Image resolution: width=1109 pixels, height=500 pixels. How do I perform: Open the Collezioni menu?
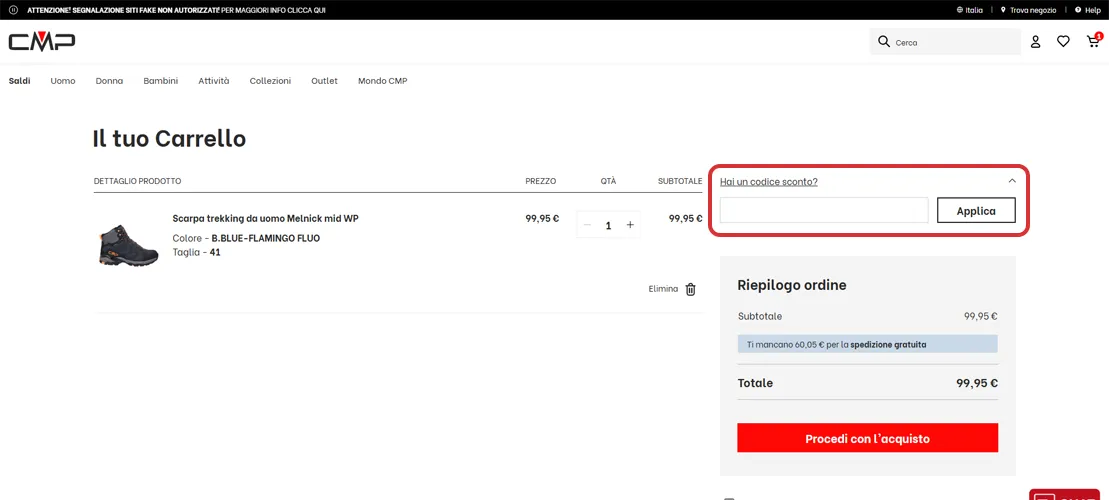(x=270, y=81)
